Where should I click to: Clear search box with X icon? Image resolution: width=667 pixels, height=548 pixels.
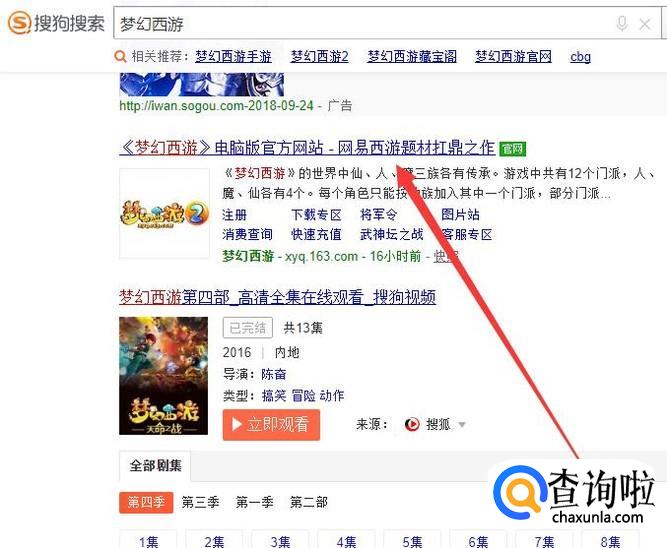[645, 25]
